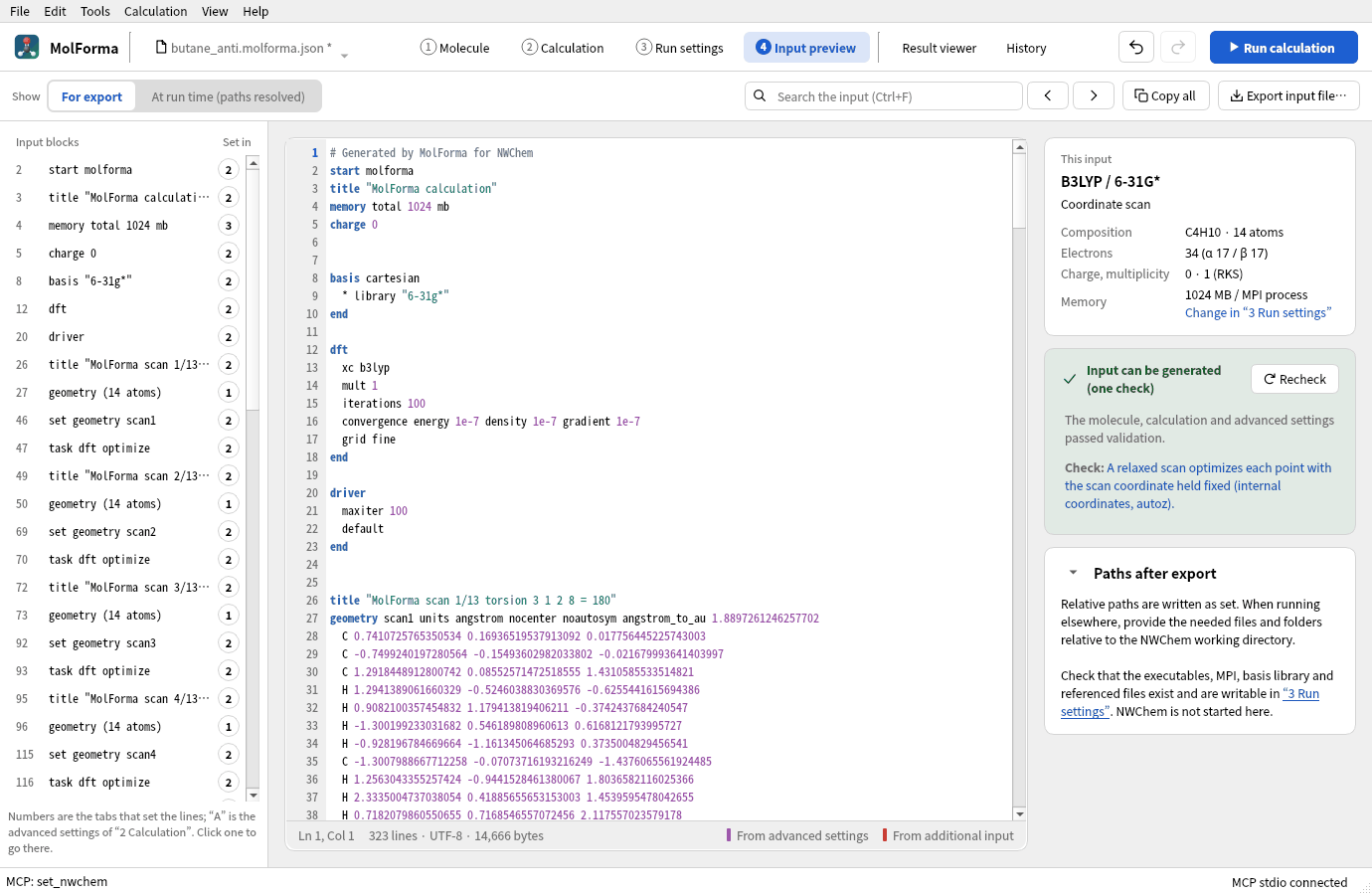Click the down arrow of the Input blocks scrollbar
Image resolution: width=1372 pixels, height=895 pixels.
point(254,795)
